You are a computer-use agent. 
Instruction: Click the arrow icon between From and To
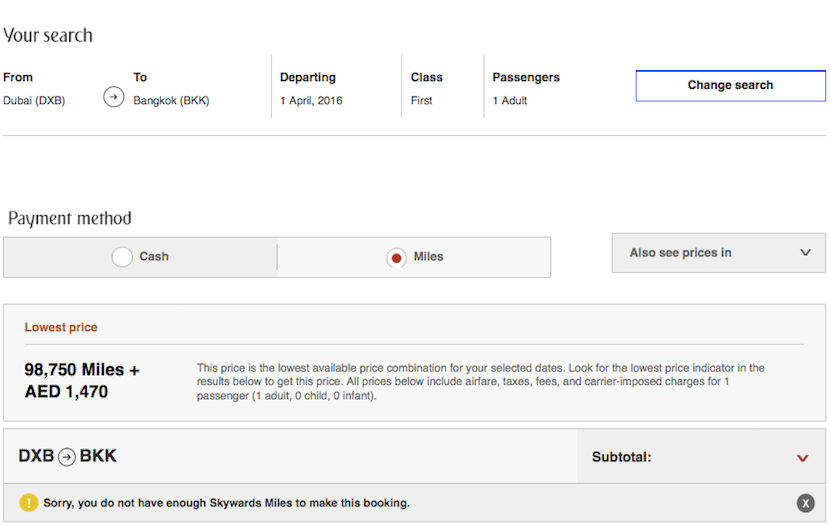pos(113,97)
